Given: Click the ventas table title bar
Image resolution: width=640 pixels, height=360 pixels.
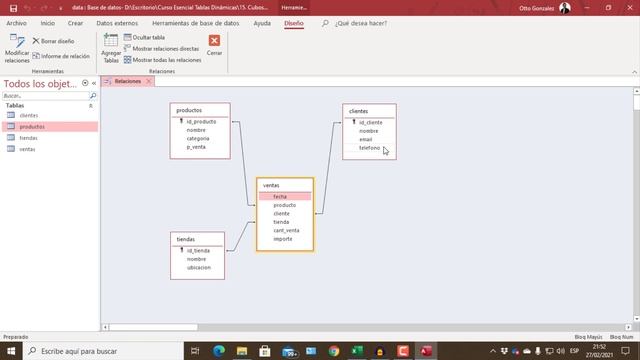Looking at the screenshot, I should click(x=285, y=185).
